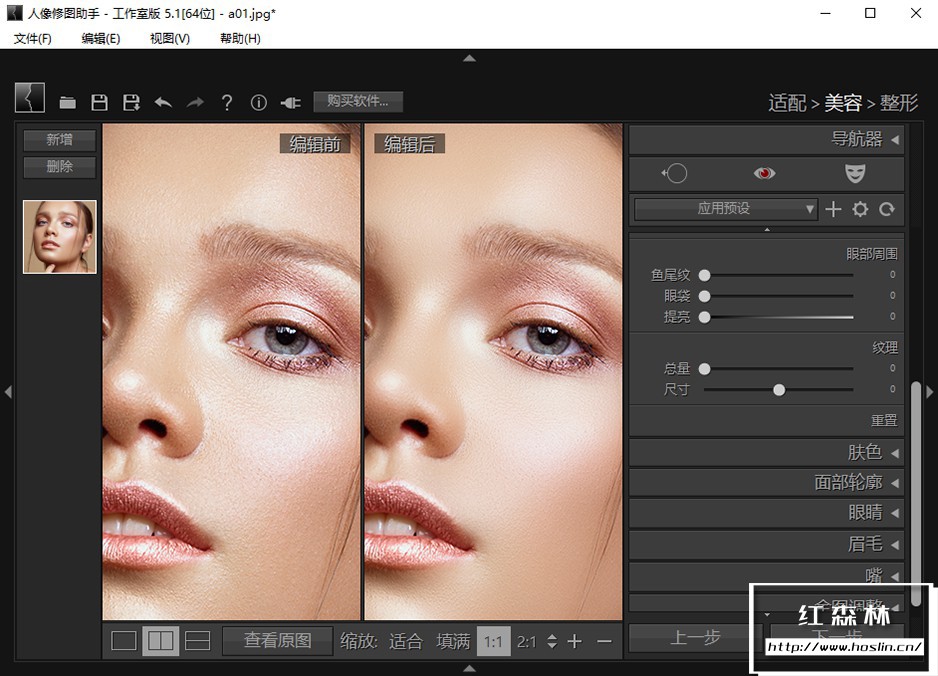This screenshot has height=676, width=938.
Task: Add new preset with plus icon
Action: pyautogui.click(x=834, y=209)
